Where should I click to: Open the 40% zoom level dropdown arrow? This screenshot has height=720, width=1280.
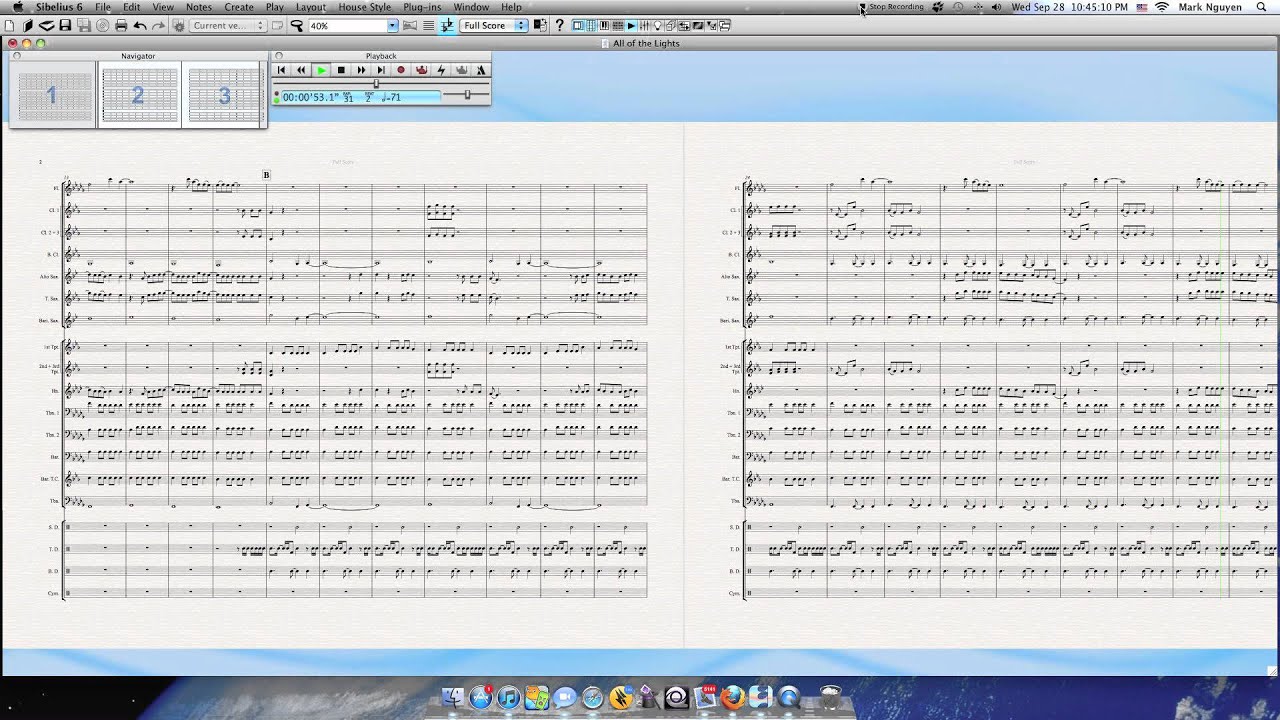coord(392,25)
